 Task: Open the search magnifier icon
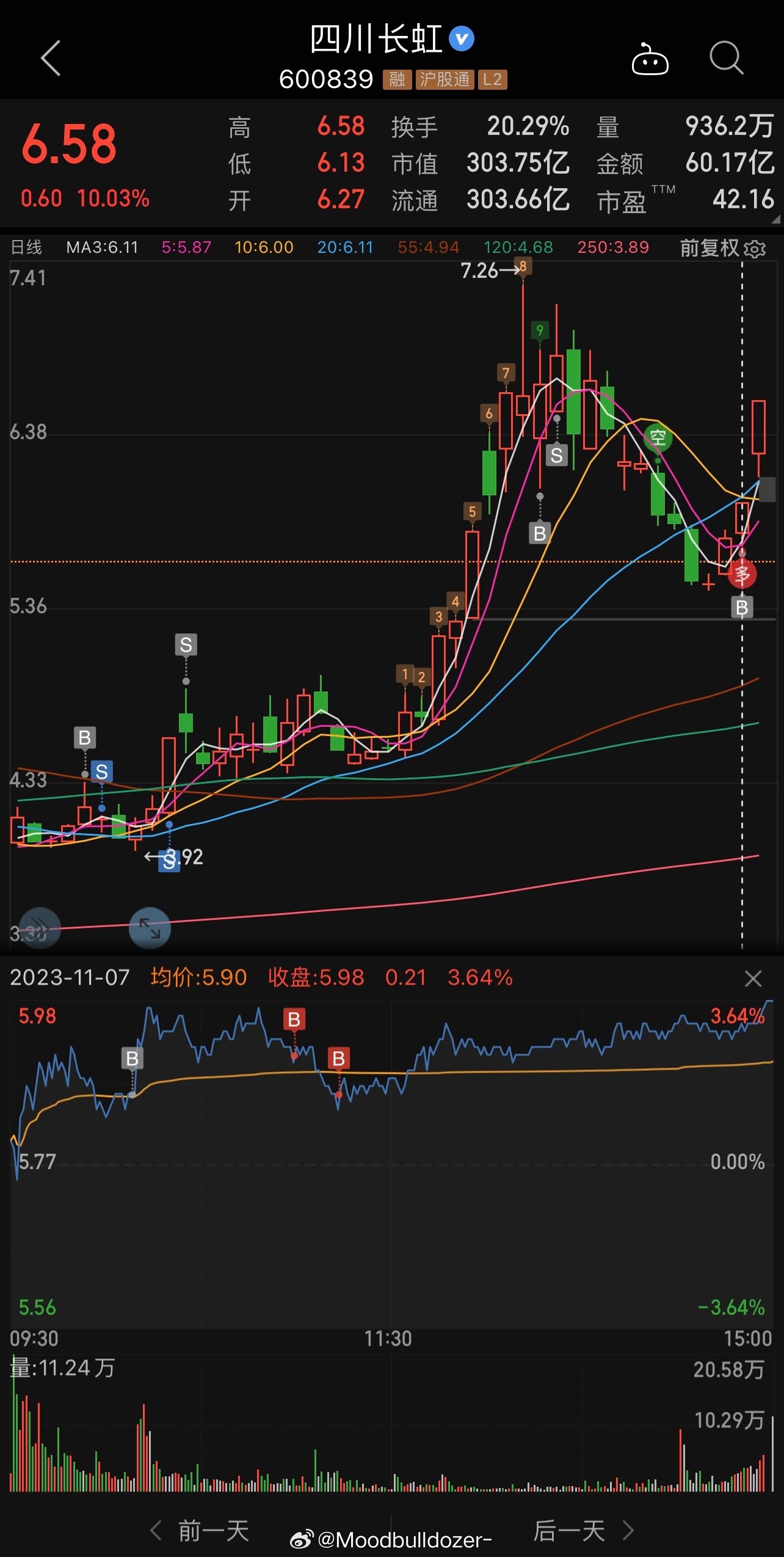726,59
